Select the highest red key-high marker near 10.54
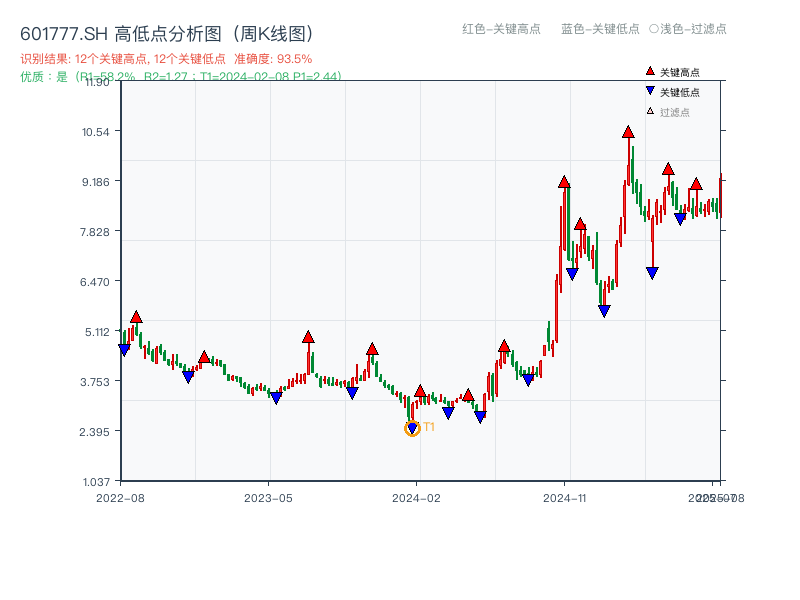 [x=628, y=132]
